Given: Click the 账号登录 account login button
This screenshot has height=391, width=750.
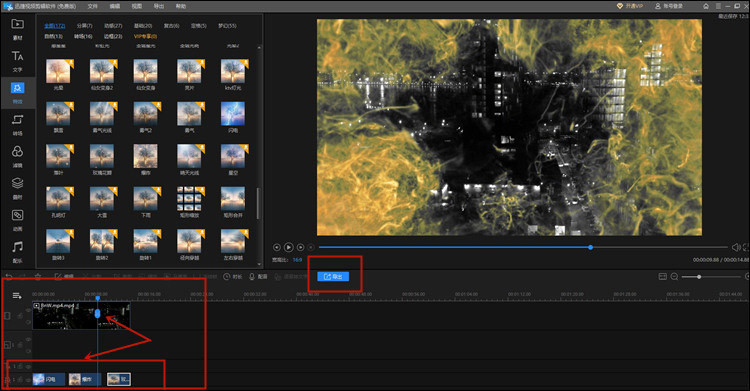Looking at the screenshot, I should 669,6.
